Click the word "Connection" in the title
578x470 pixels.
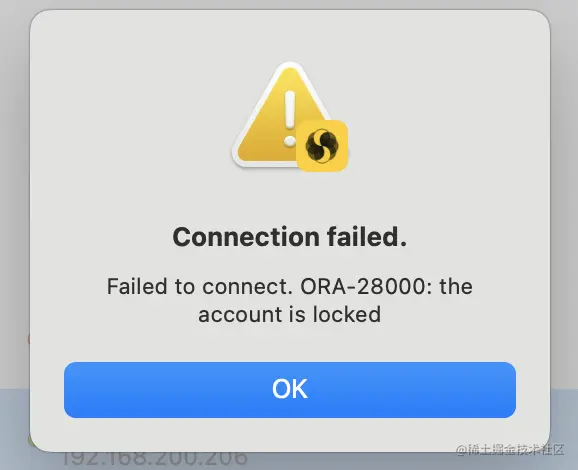point(246,237)
